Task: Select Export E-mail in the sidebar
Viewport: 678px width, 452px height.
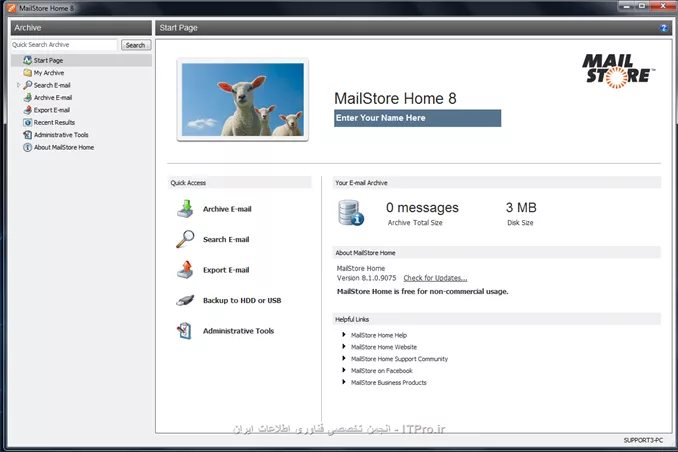Action: 51,110
